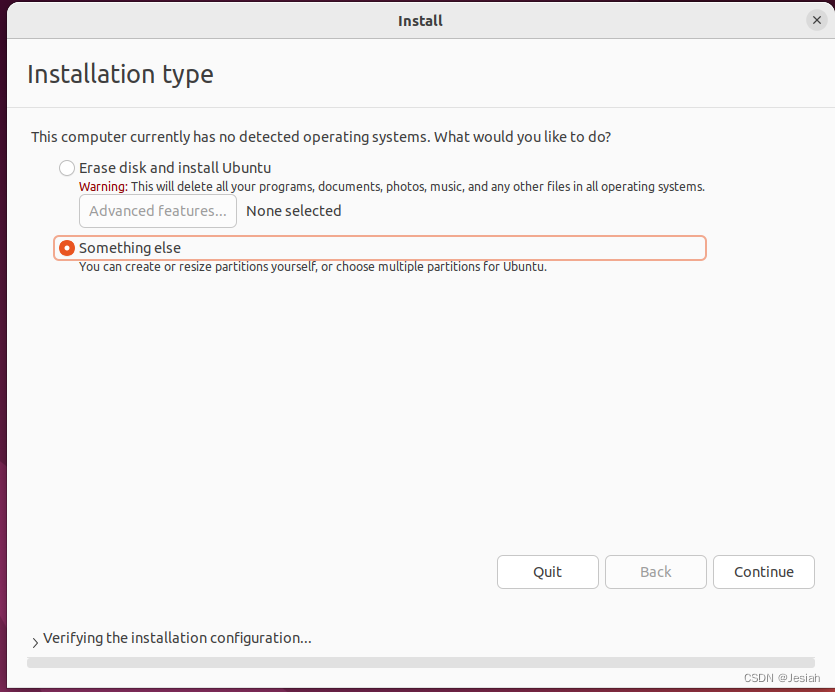
Task: Close the Install window
Action: pos(817,20)
